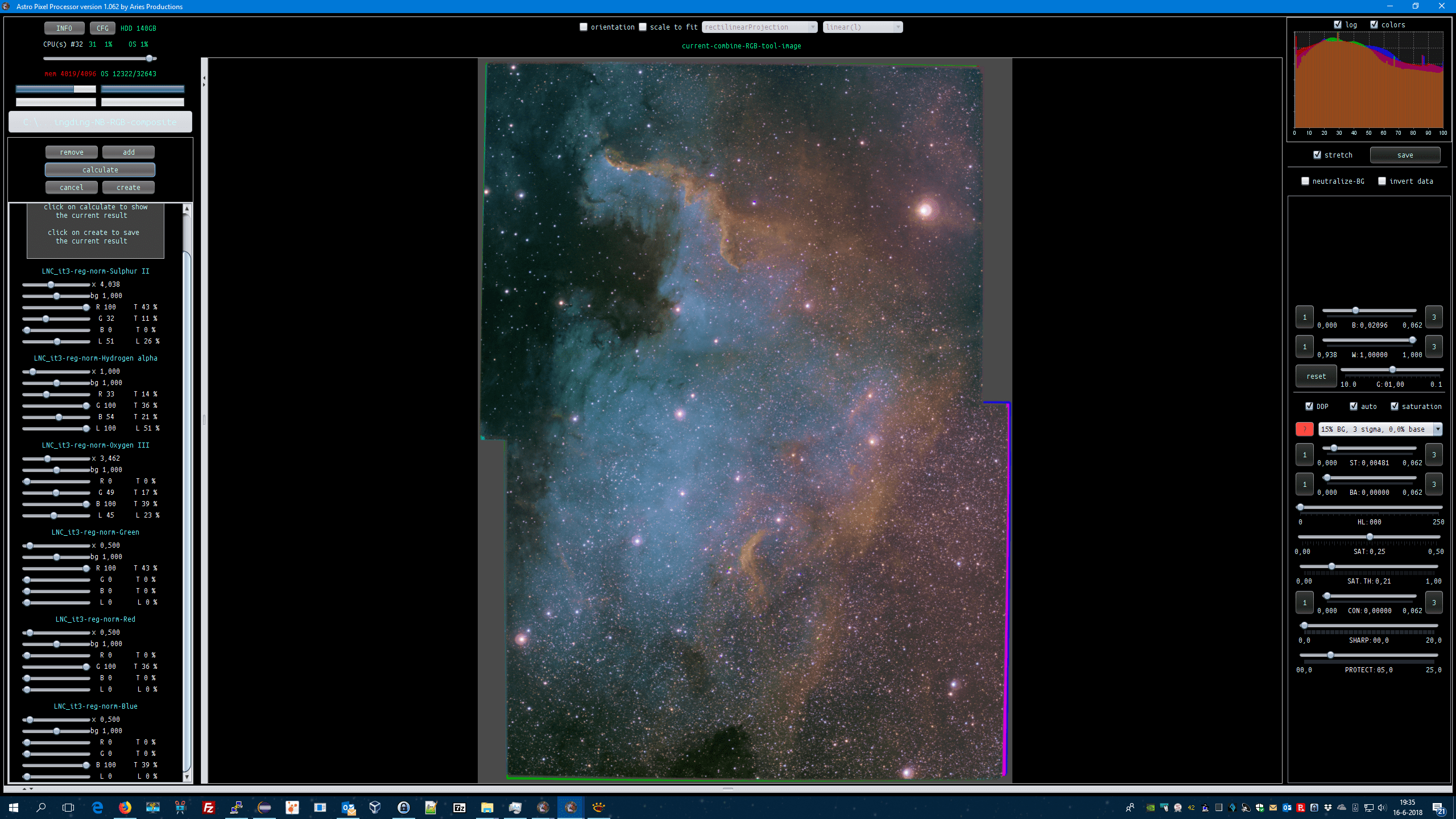Click the VirtualBox cube taskbar icon
The width and height of the screenshot is (1456, 819).
point(375,807)
